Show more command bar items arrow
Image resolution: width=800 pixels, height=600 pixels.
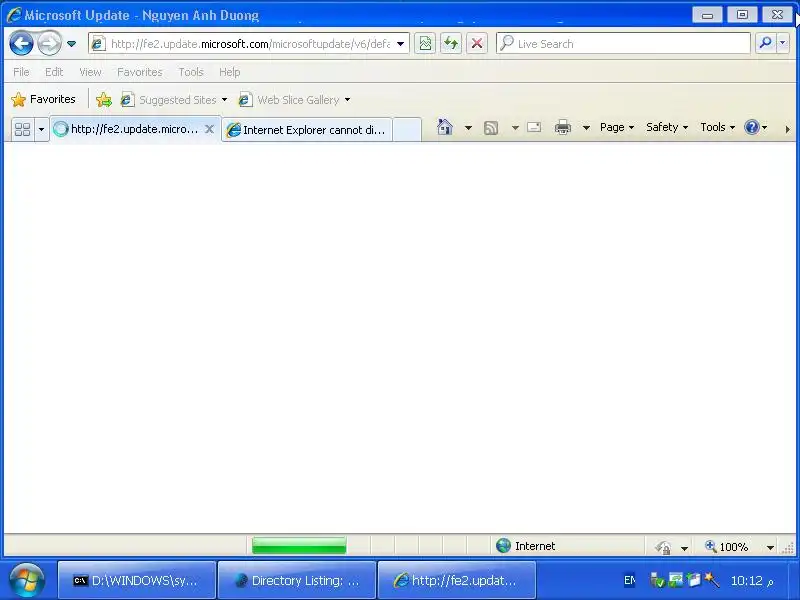(787, 130)
